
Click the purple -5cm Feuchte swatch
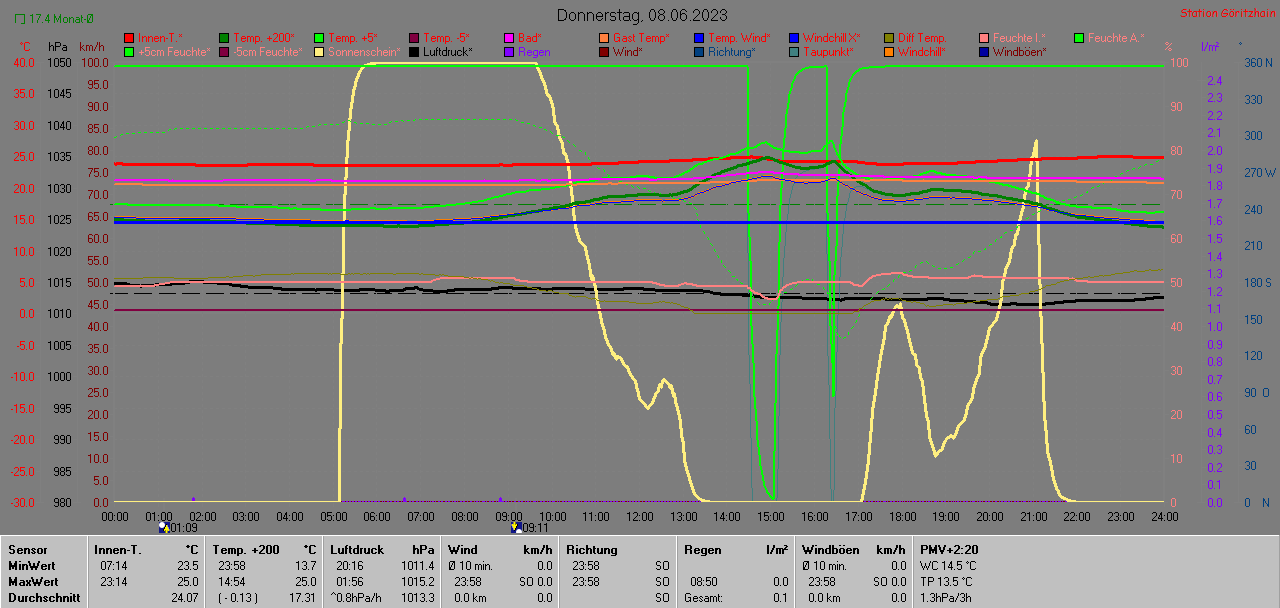click(224, 52)
